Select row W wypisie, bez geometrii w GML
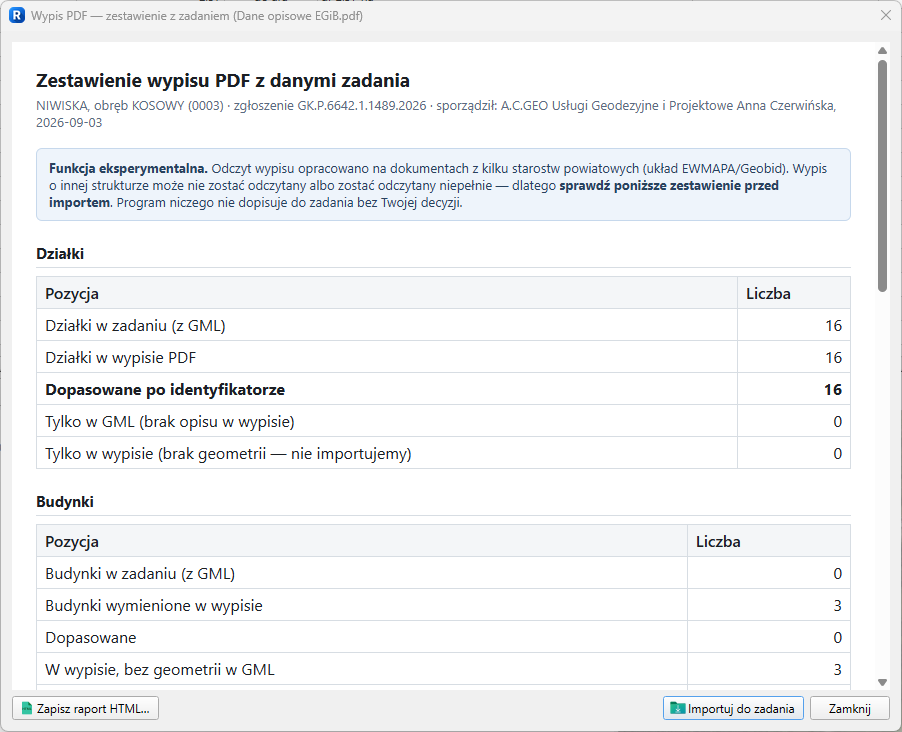Viewport: 902px width, 732px height. (x=444, y=669)
